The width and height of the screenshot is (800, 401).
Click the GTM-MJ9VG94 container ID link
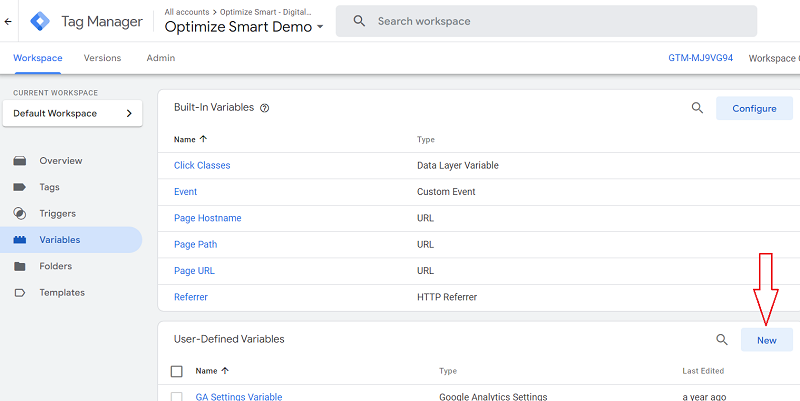pyautogui.click(x=701, y=58)
